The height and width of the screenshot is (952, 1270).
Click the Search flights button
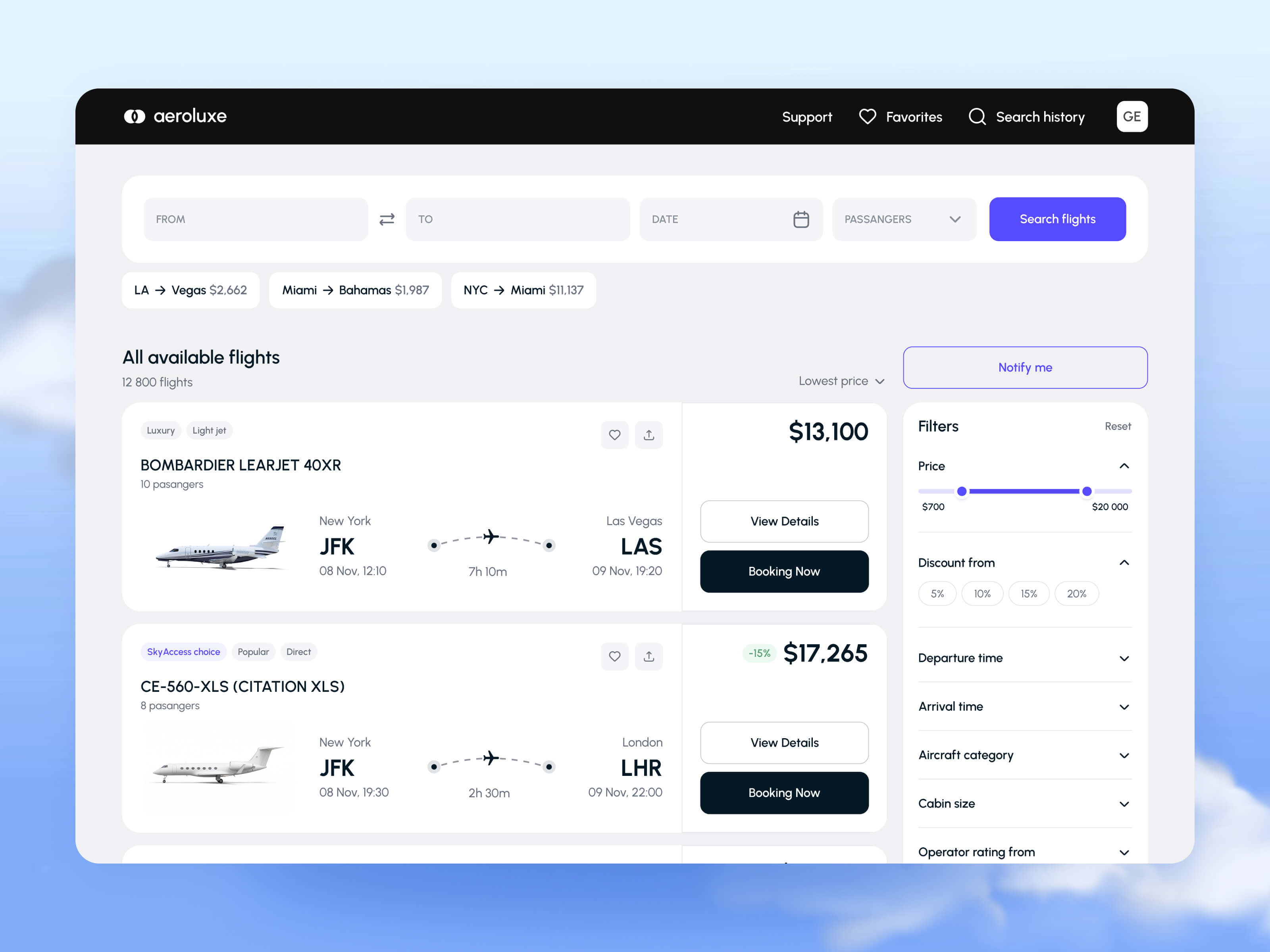(x=1058, y=219)
